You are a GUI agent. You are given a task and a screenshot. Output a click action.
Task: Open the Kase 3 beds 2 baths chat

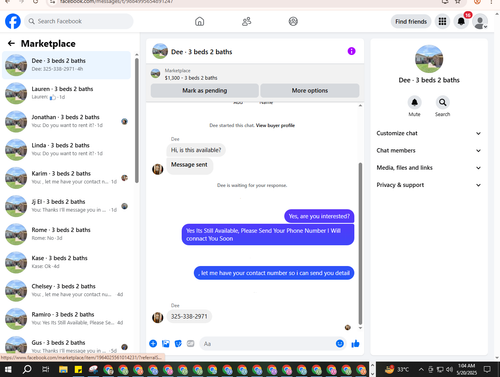coord(67,262)
